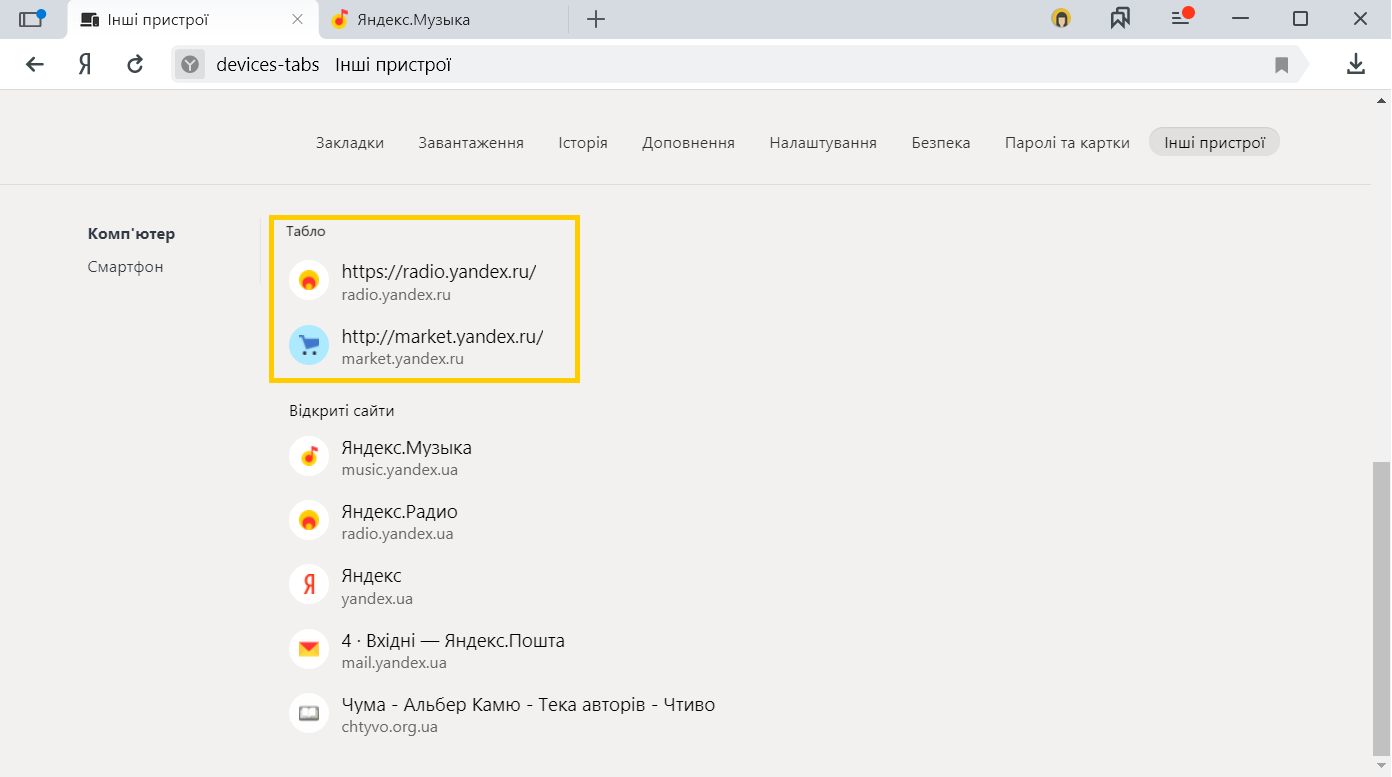Open the bookmarks collection icon

click(x=1120, y=18)
